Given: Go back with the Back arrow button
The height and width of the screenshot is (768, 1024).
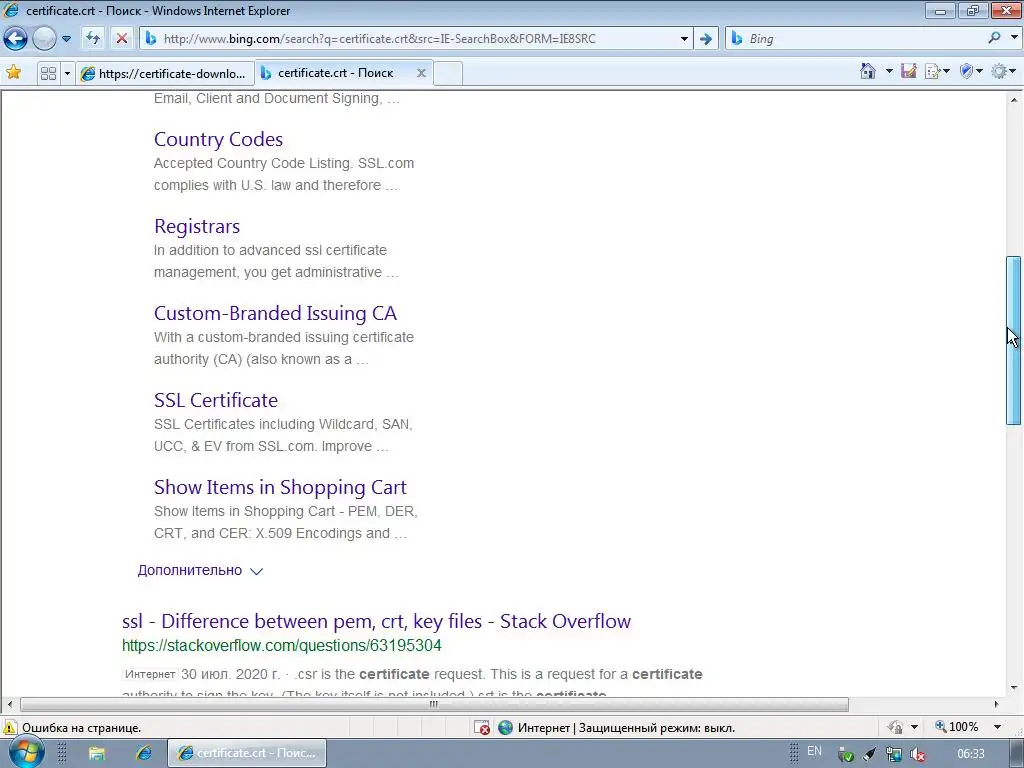Looking at the screenshot, I should (x=15, y=39).
